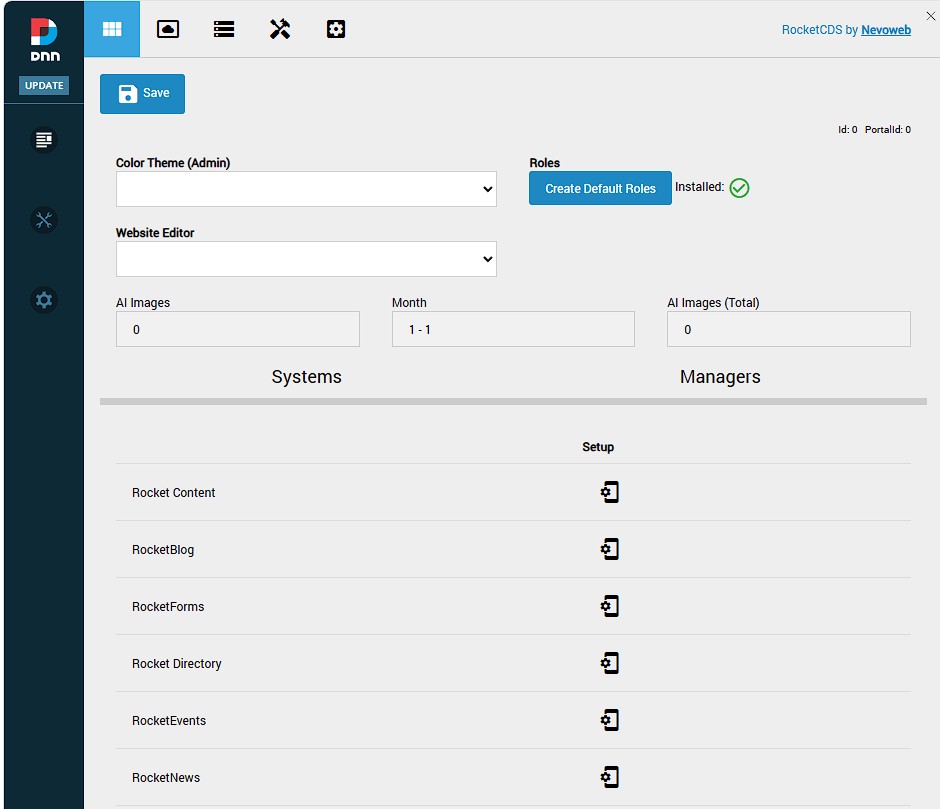Open the gear box settings tab icon
940x809 pixels.
pyautogui.click(x=336, y=29)
